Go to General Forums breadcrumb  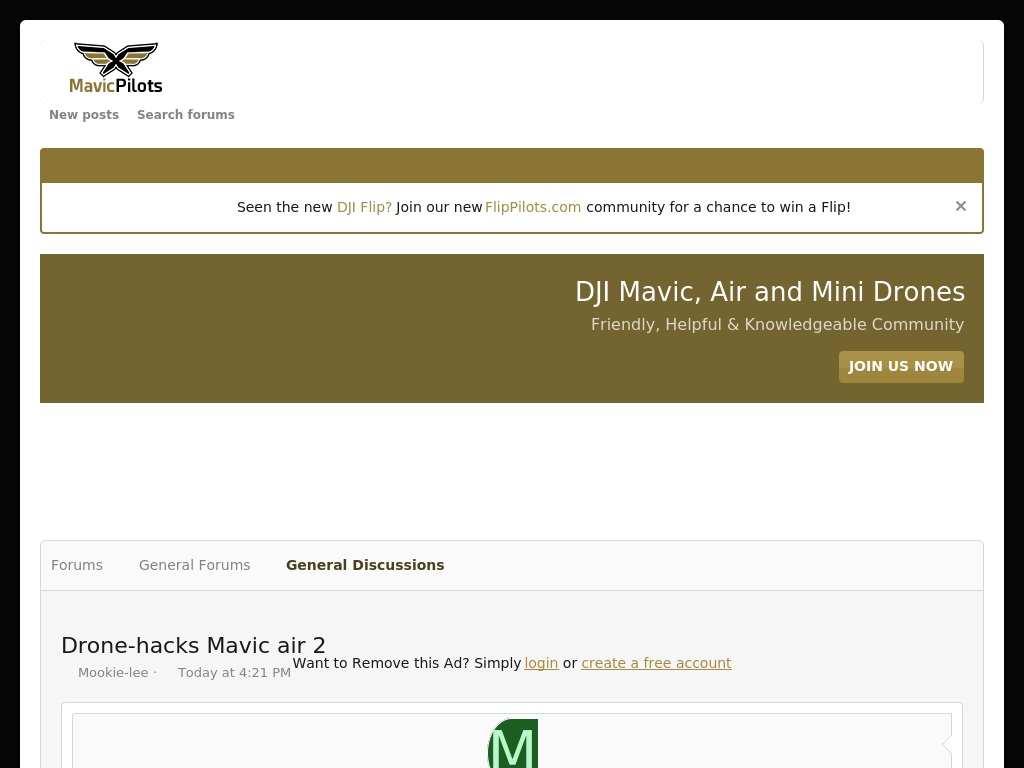(195, 565)
